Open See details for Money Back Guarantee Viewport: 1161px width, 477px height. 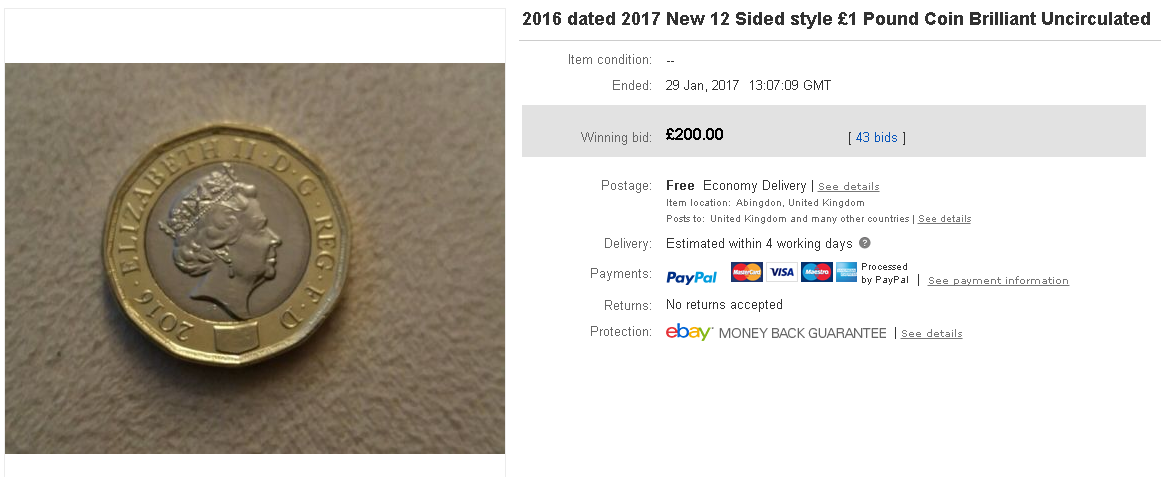(931, 333)
